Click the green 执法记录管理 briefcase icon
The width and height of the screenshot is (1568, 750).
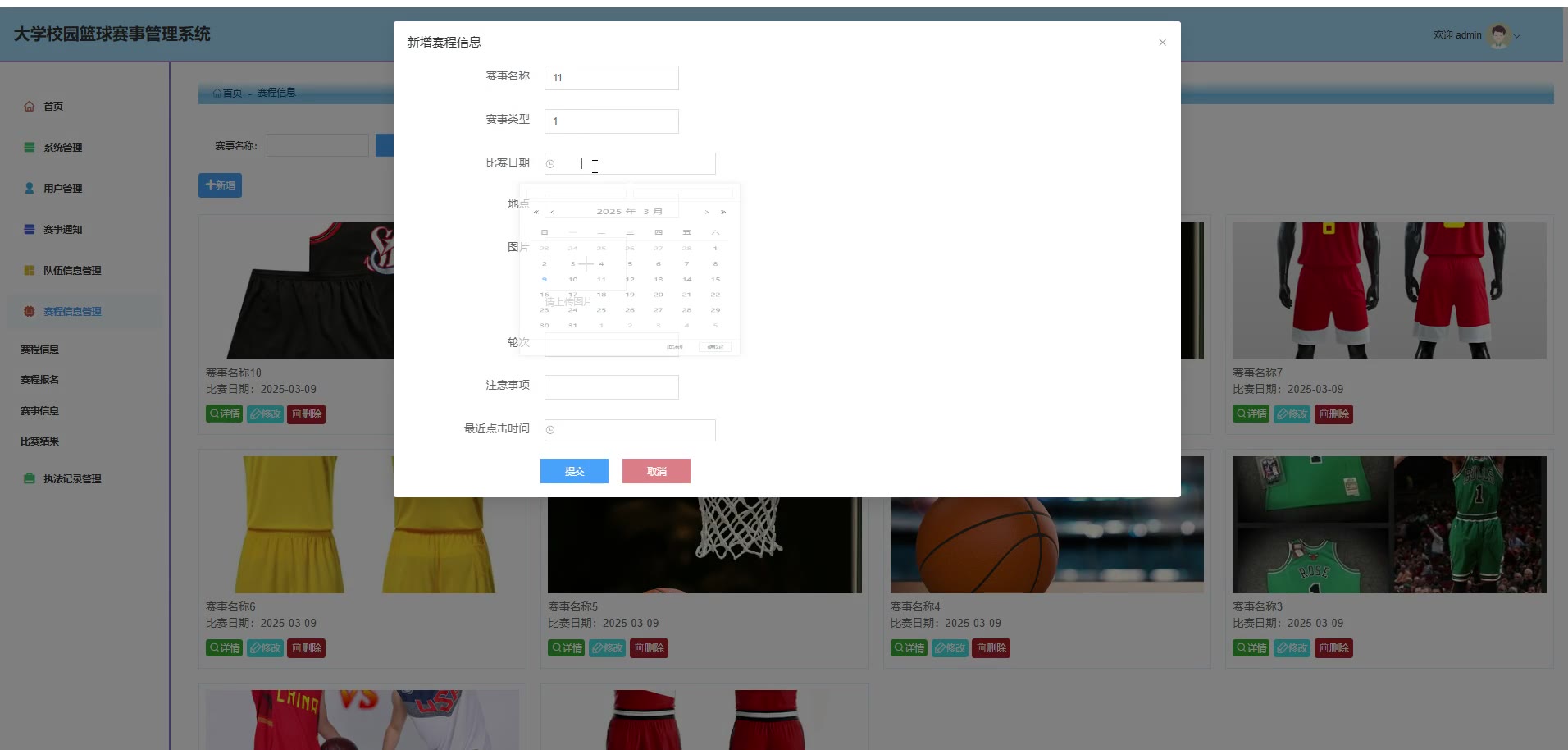pyautogui.click(x=30, y=478)
